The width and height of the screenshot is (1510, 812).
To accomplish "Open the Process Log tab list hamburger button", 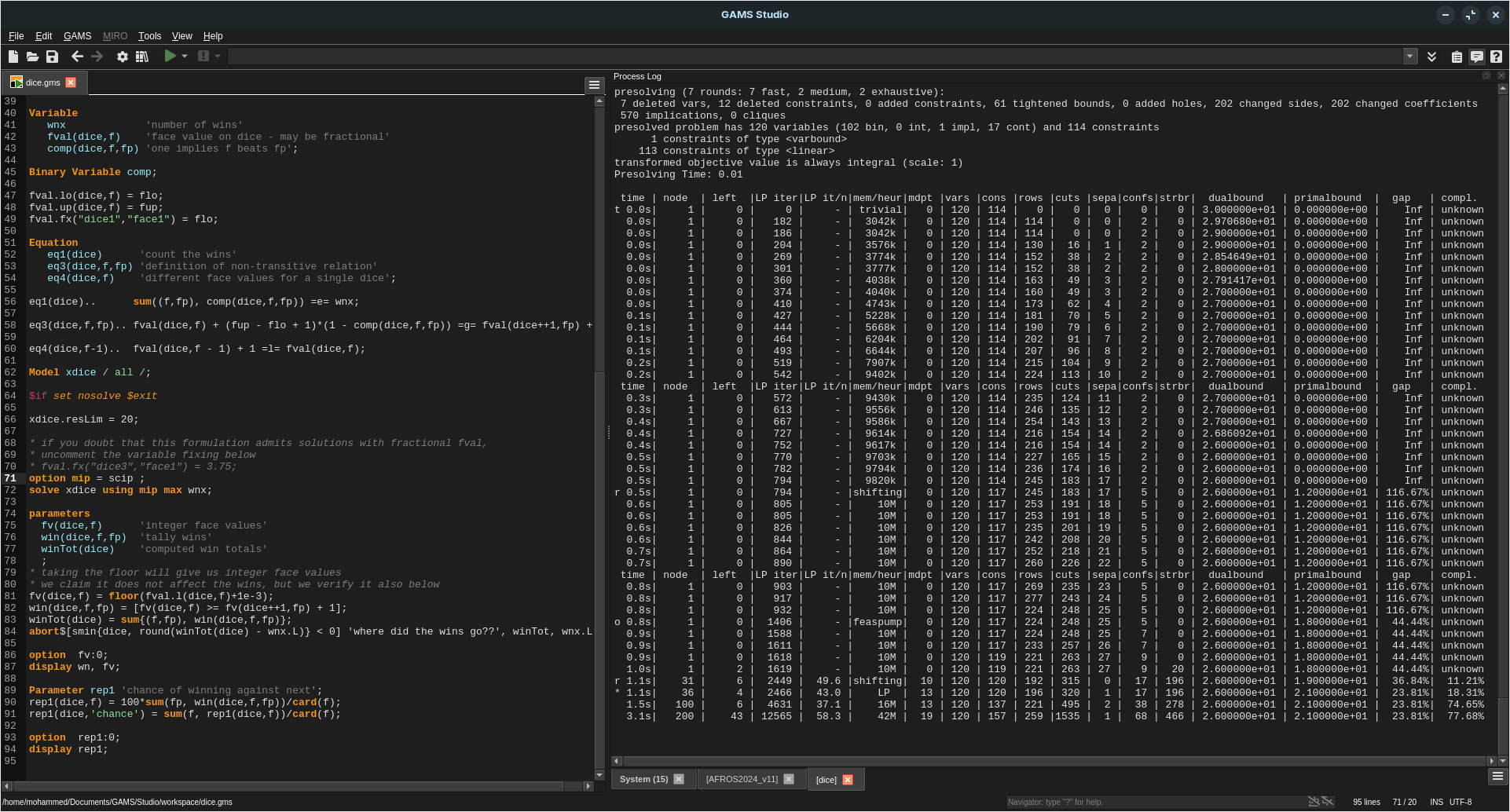I will click(1497, 776).
